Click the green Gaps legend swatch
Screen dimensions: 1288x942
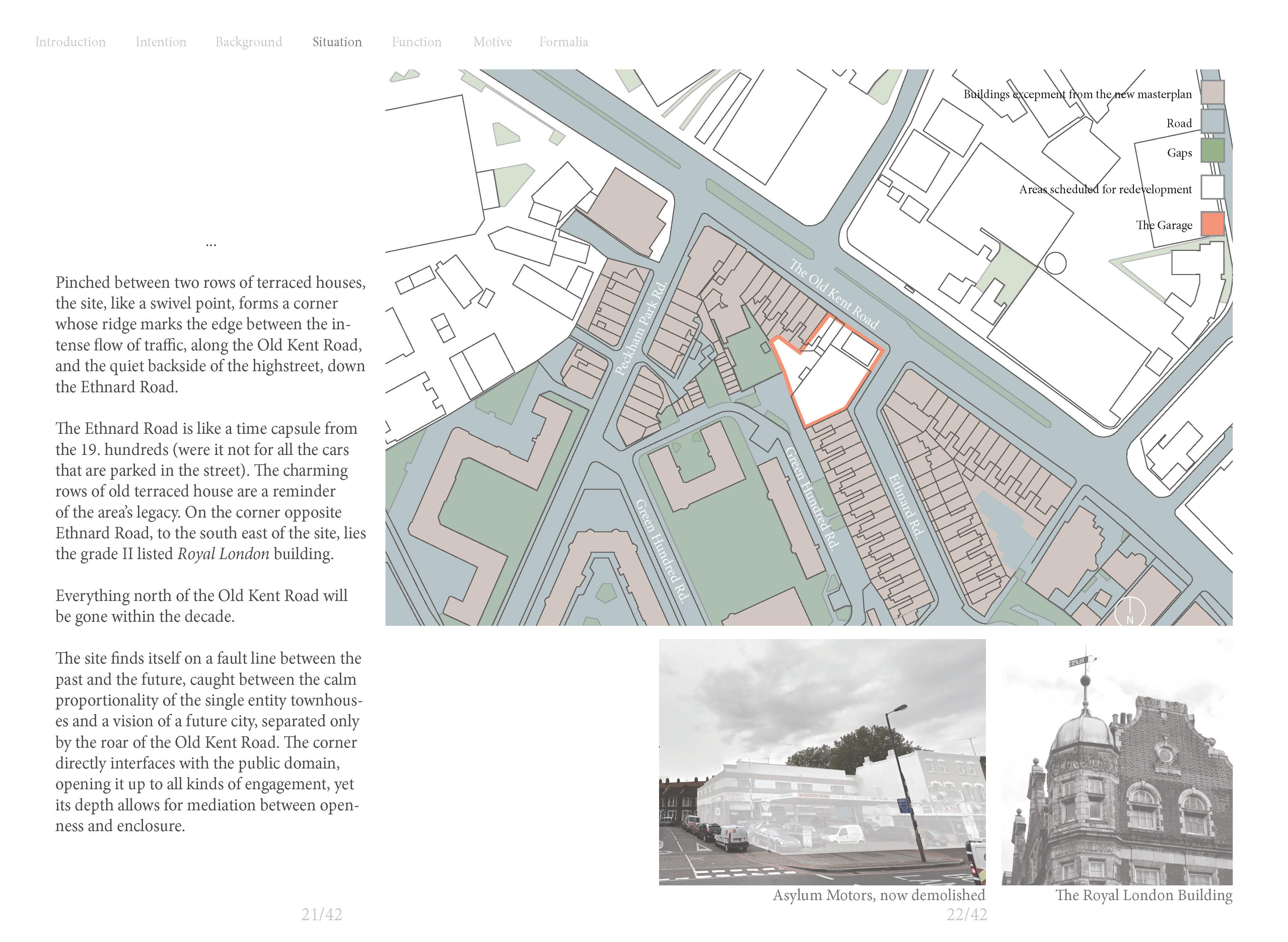click(x=1212, y=151)
